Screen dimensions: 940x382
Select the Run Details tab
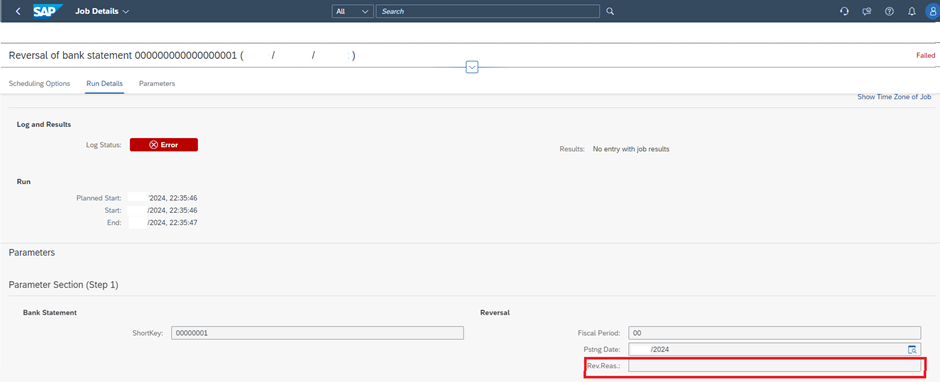click(x=104, y=83)
